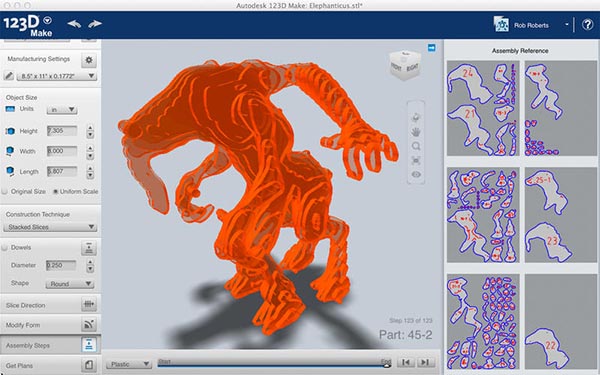Open the Shape dropdown set to Round

tap(69, 284)
